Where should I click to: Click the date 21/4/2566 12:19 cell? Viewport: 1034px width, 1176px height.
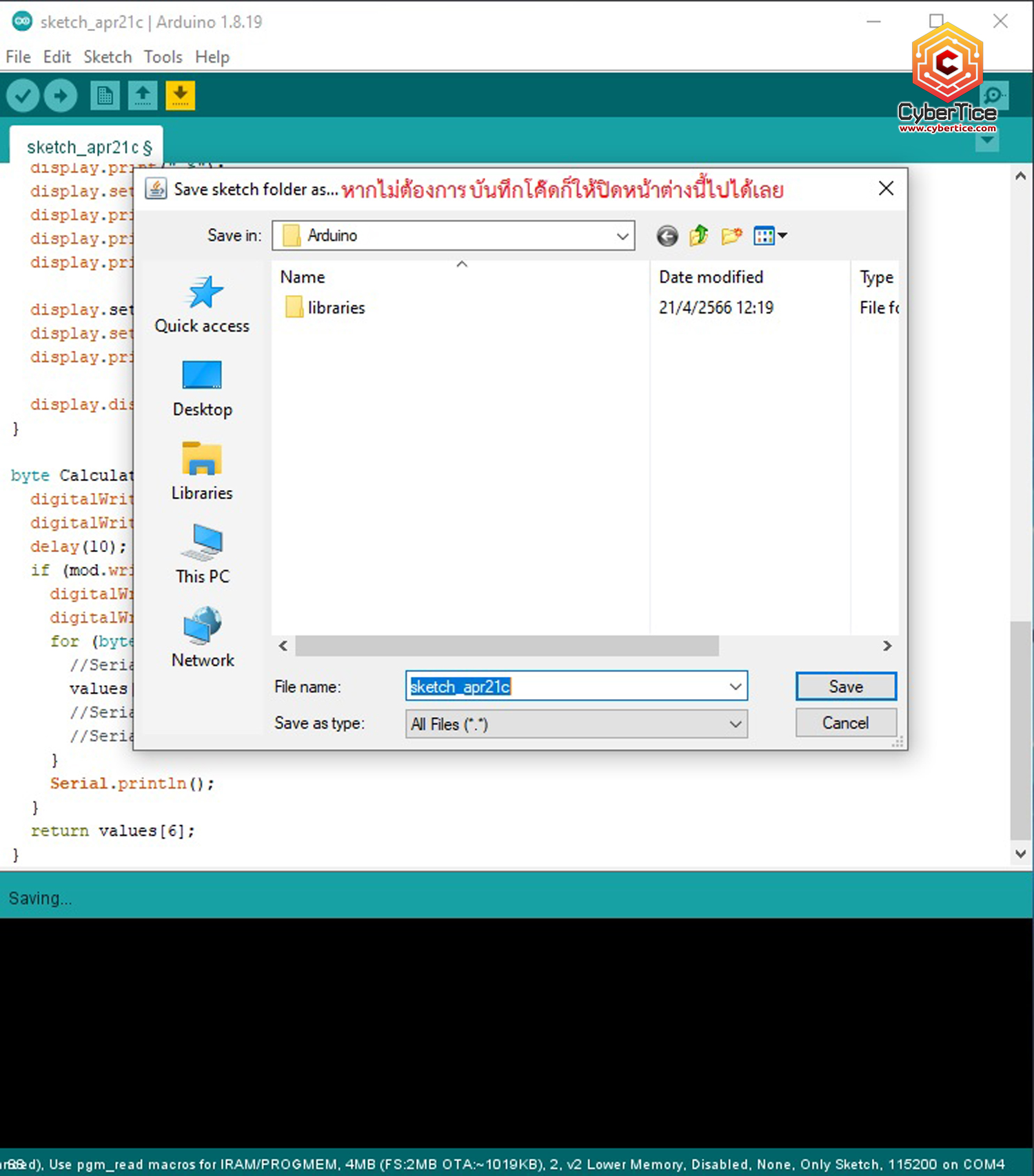point(716,307)
